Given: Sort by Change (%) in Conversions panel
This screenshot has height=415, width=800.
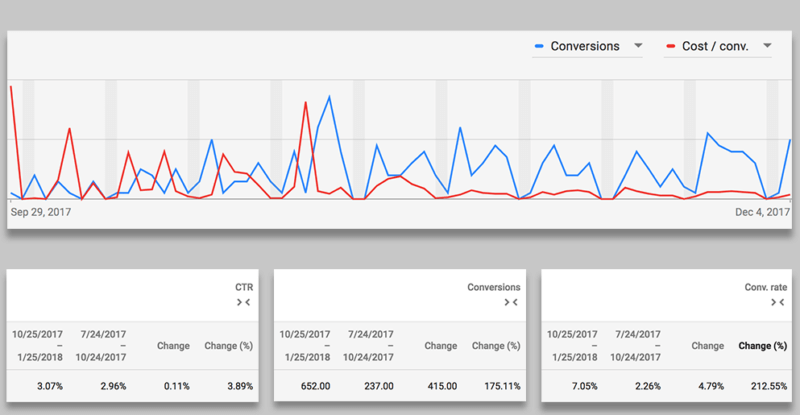Looking at the screenshot, I should point(496,345).
